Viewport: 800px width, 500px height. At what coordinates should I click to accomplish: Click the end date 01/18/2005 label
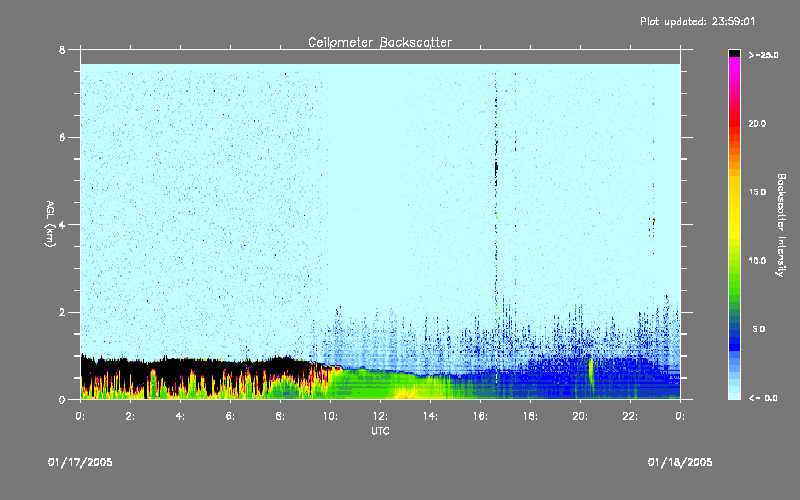click(680, 462)
